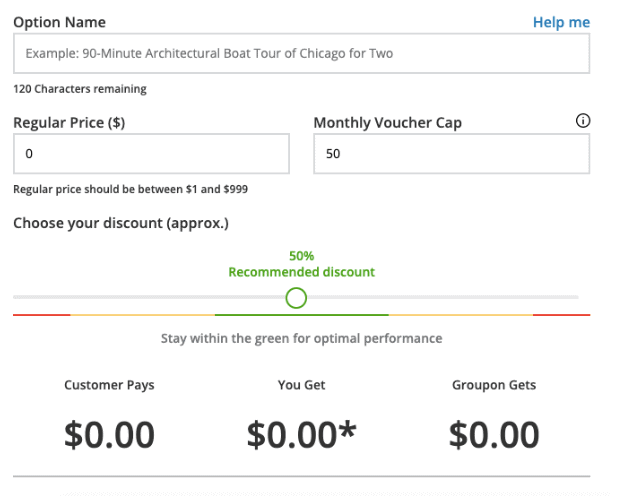Focus the Option Name text field
The width and height of the screenshot is (619, 496).
pos(302,53)
